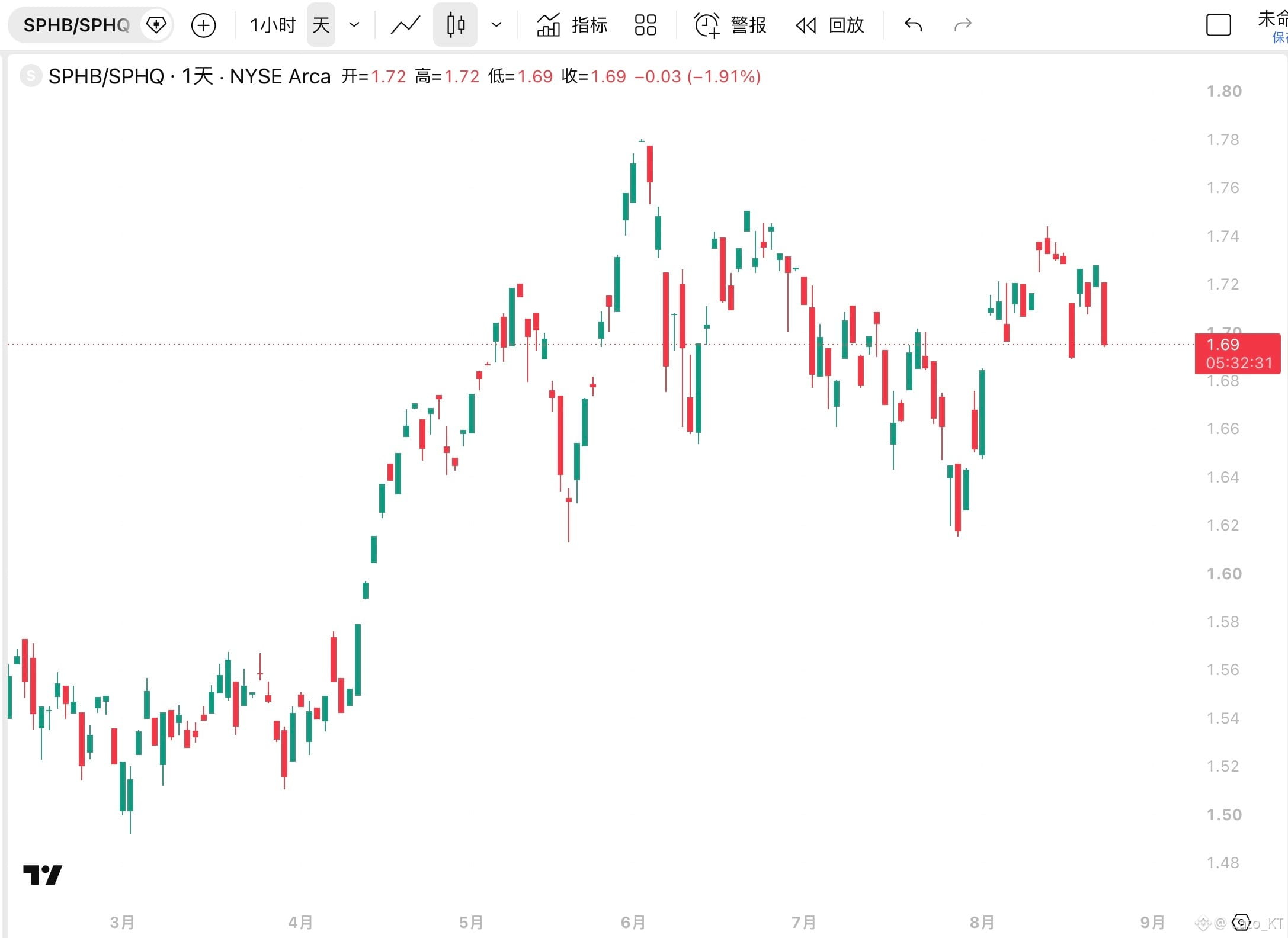Select the 天 daily timeframe
The width and height of the screenshot is (1288, 938).
pyautogui.click(x=321, y=25)
